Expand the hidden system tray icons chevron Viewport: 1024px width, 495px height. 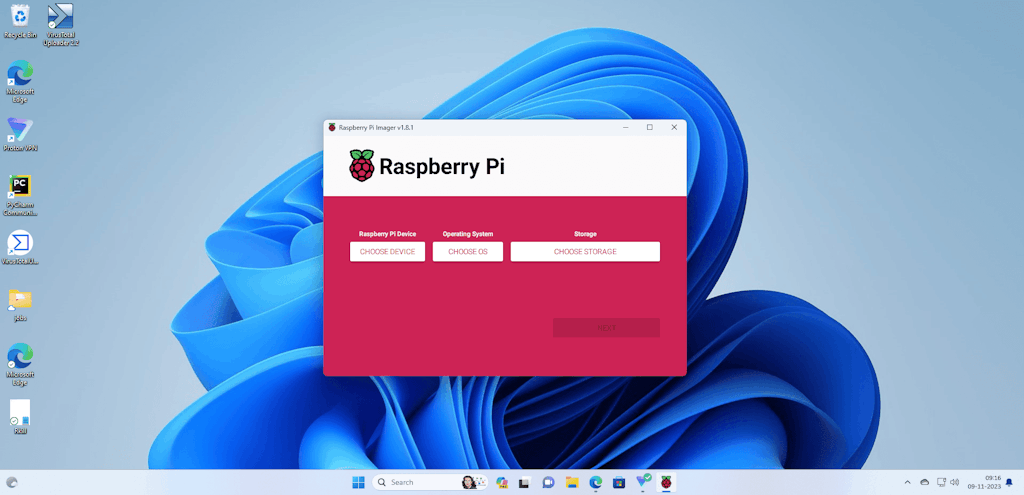(x=907, y=482)
